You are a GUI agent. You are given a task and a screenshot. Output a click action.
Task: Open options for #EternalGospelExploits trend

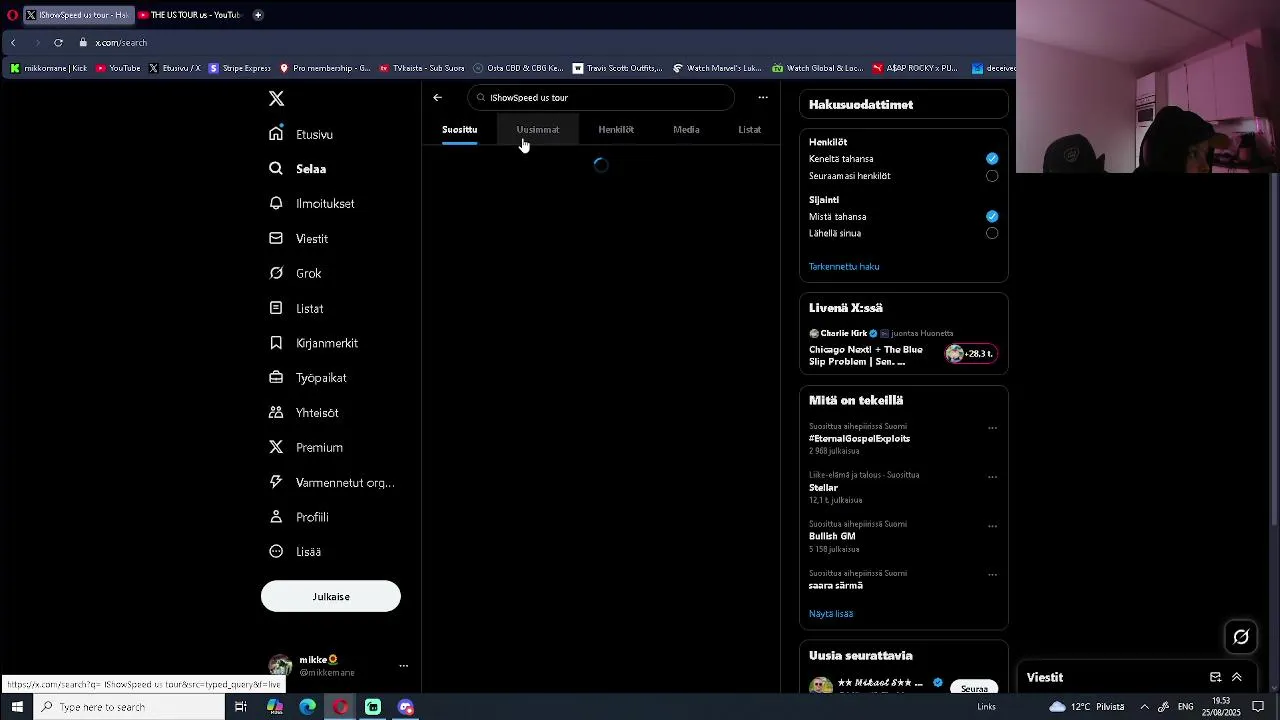click(992, 428)
